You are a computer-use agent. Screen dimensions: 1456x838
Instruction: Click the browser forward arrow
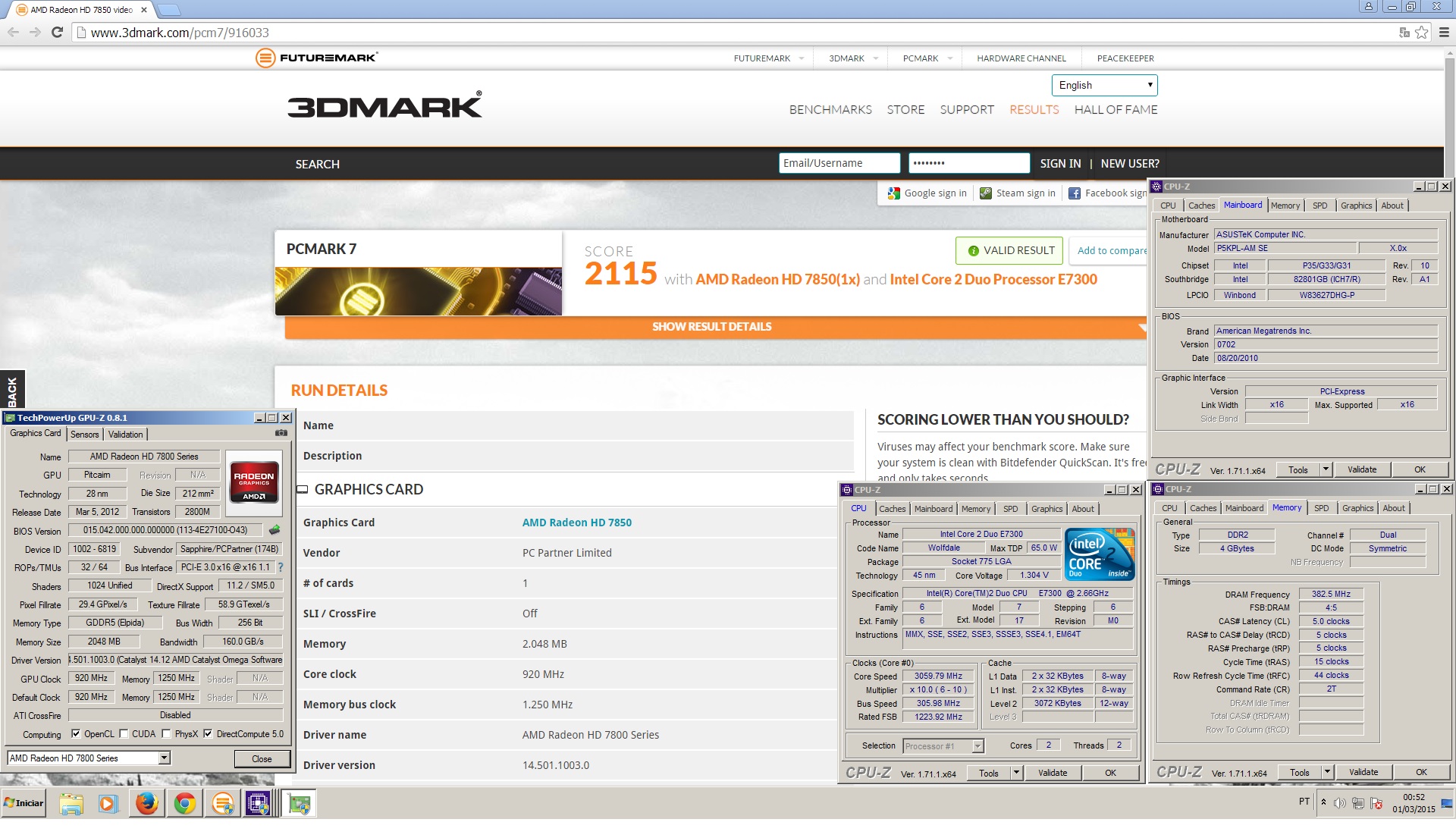tap(35, 32)
